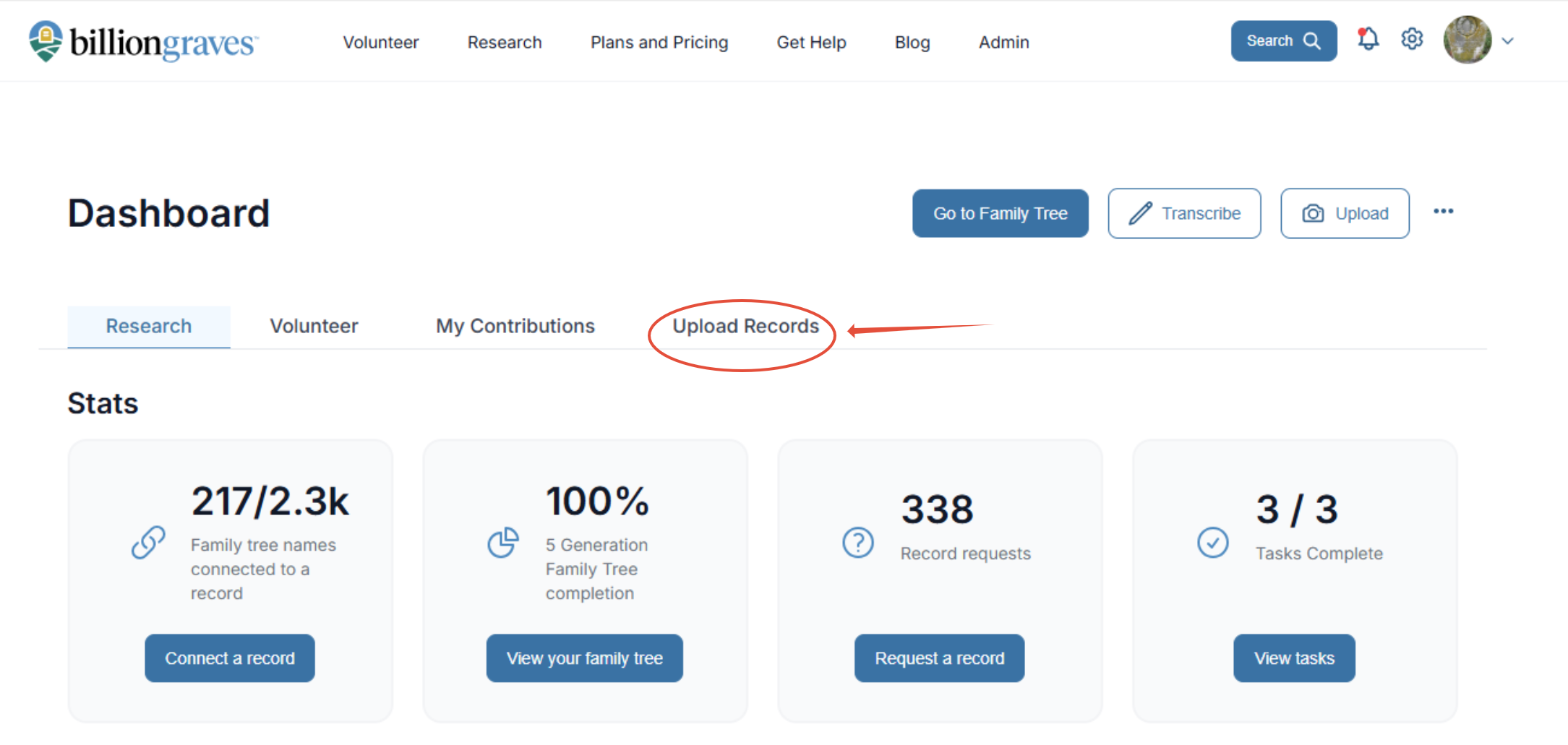Click View your family tree button
The width and height of the screenshot is (1568, 745).
(584, 658)
